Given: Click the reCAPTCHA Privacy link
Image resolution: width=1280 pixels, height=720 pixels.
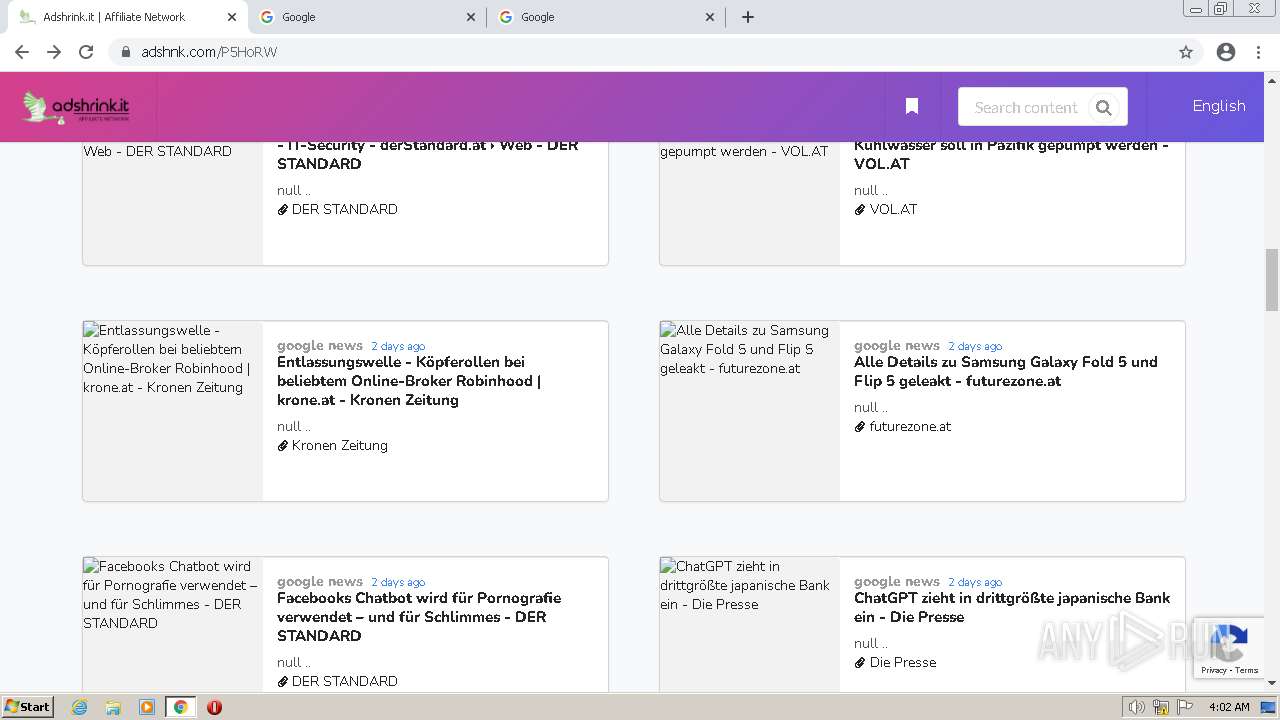Looking at the screenshot, I should tap(1214, 671).
